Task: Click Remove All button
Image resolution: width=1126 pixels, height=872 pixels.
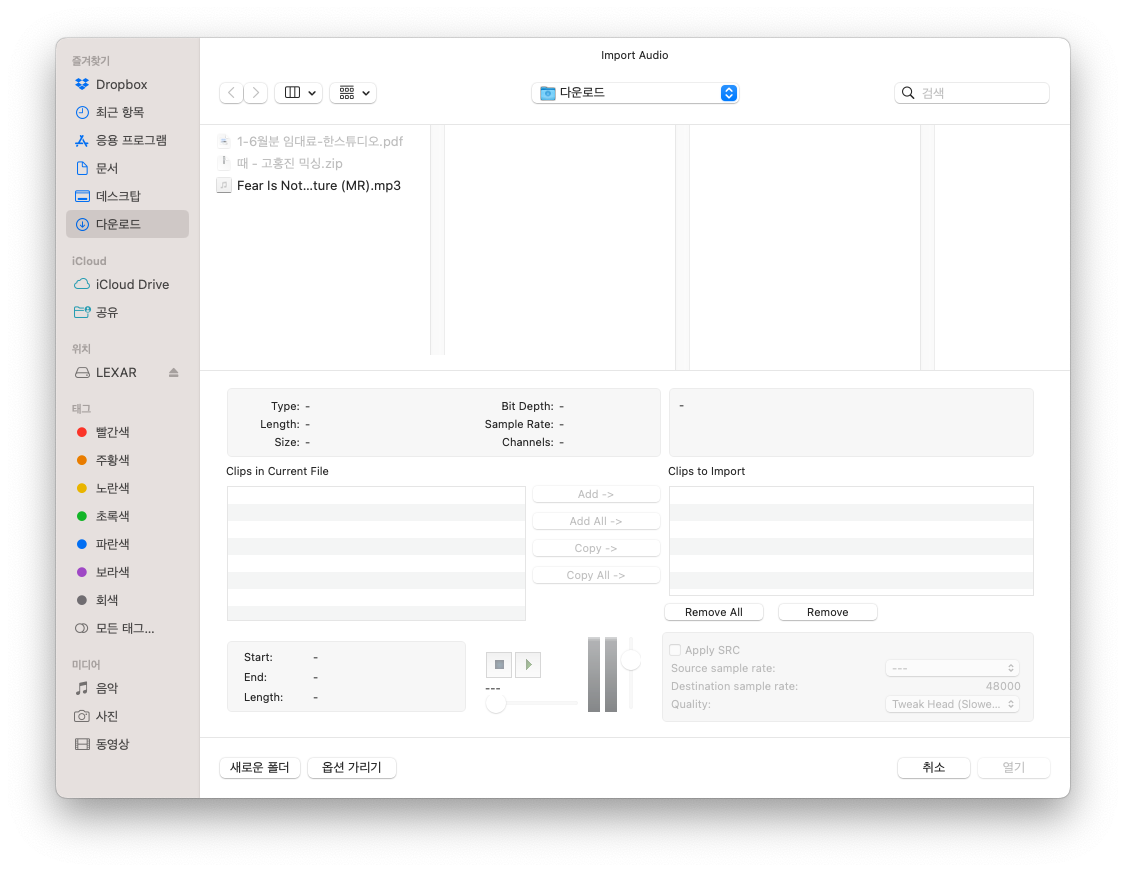Action: coord(714,613)
